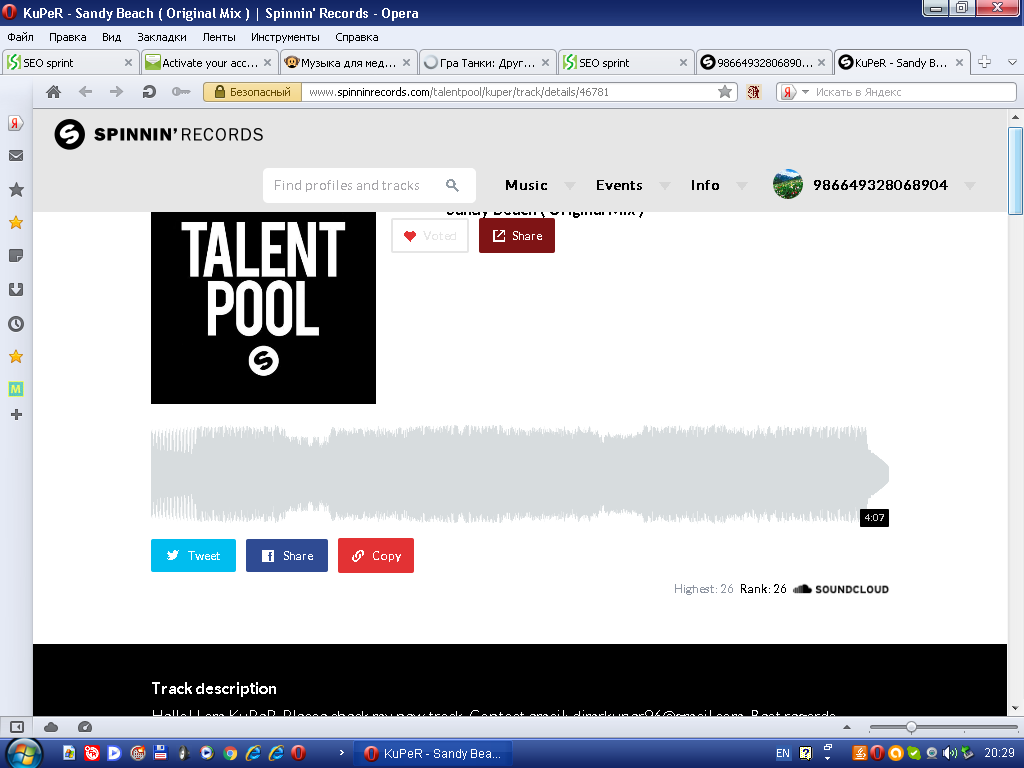Close the first SEO sprint tab

point(128,63)
